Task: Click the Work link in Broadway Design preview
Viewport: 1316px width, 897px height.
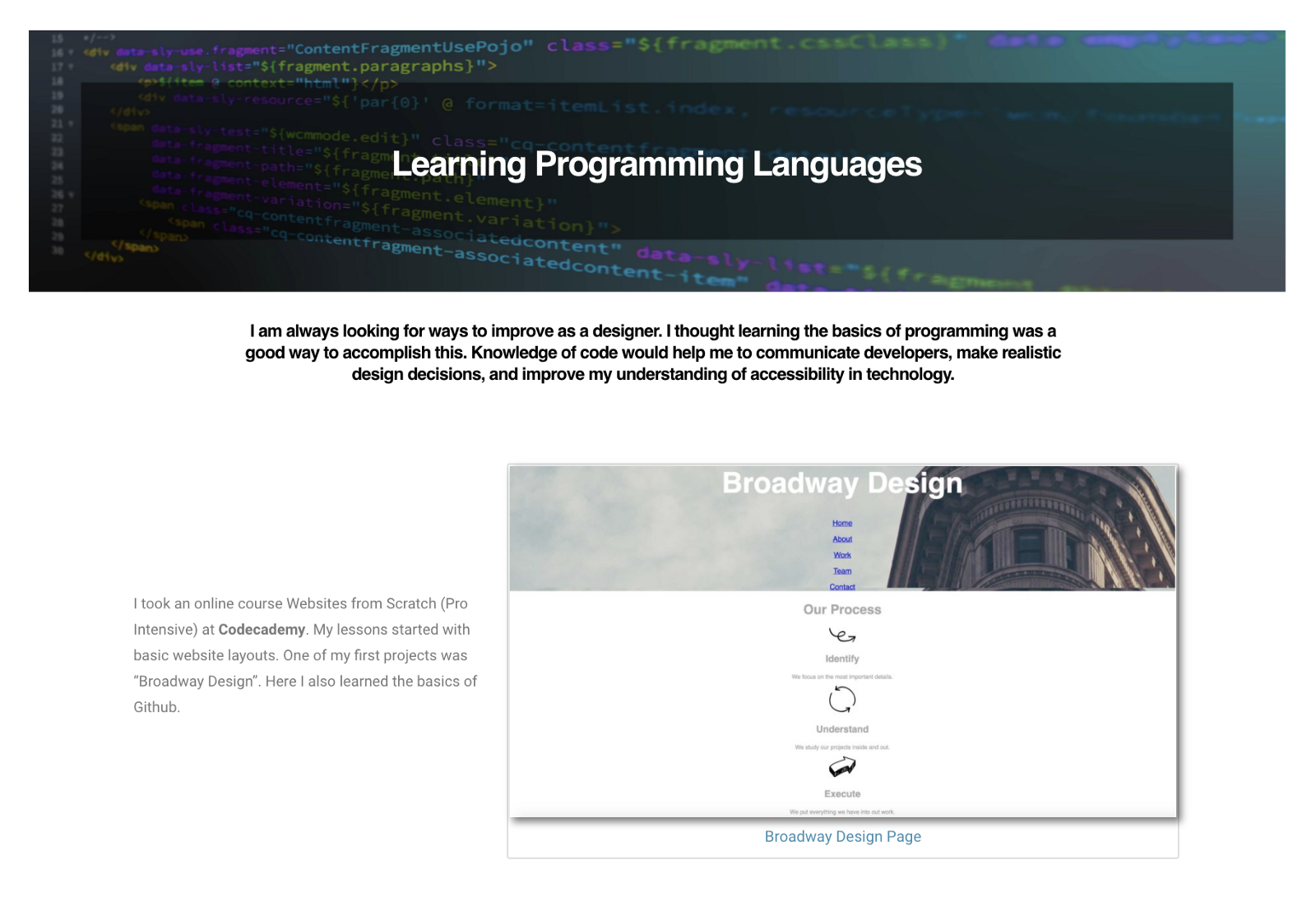Action: tap(842, 555)
